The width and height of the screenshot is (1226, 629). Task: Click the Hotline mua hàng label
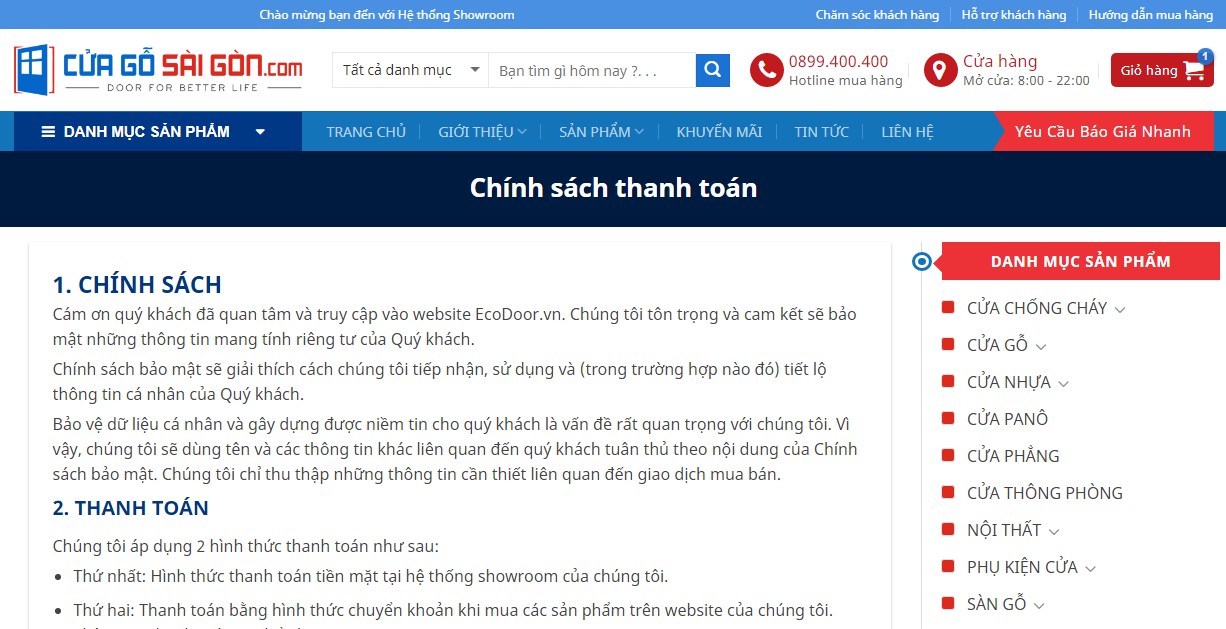[x=846, y=81]
